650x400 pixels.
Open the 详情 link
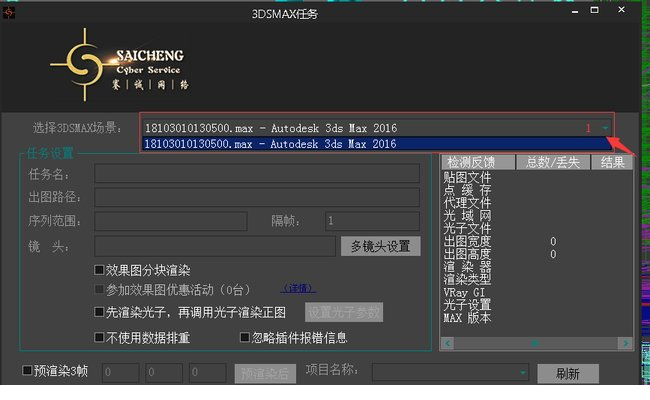click(x=298, y=288)
